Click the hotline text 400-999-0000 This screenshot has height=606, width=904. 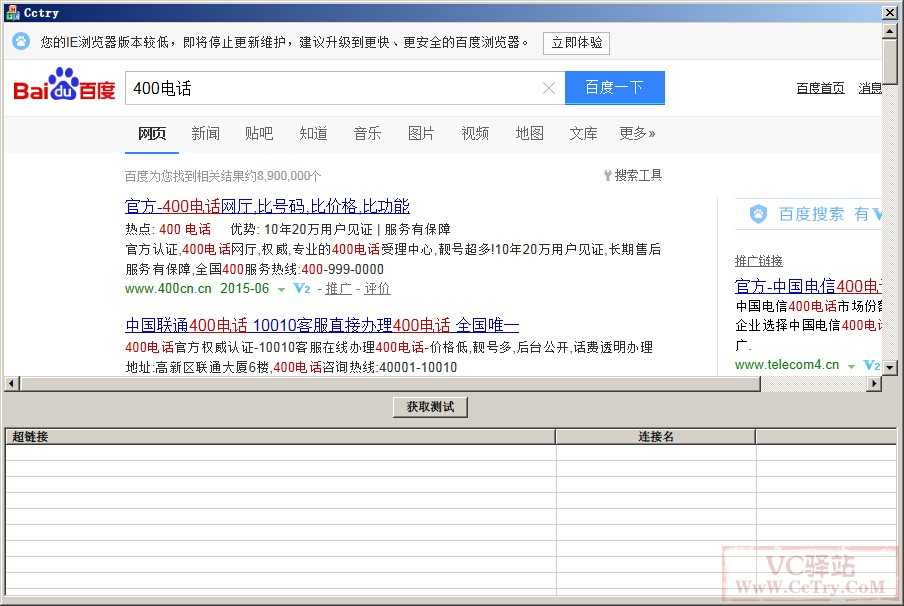343,269
